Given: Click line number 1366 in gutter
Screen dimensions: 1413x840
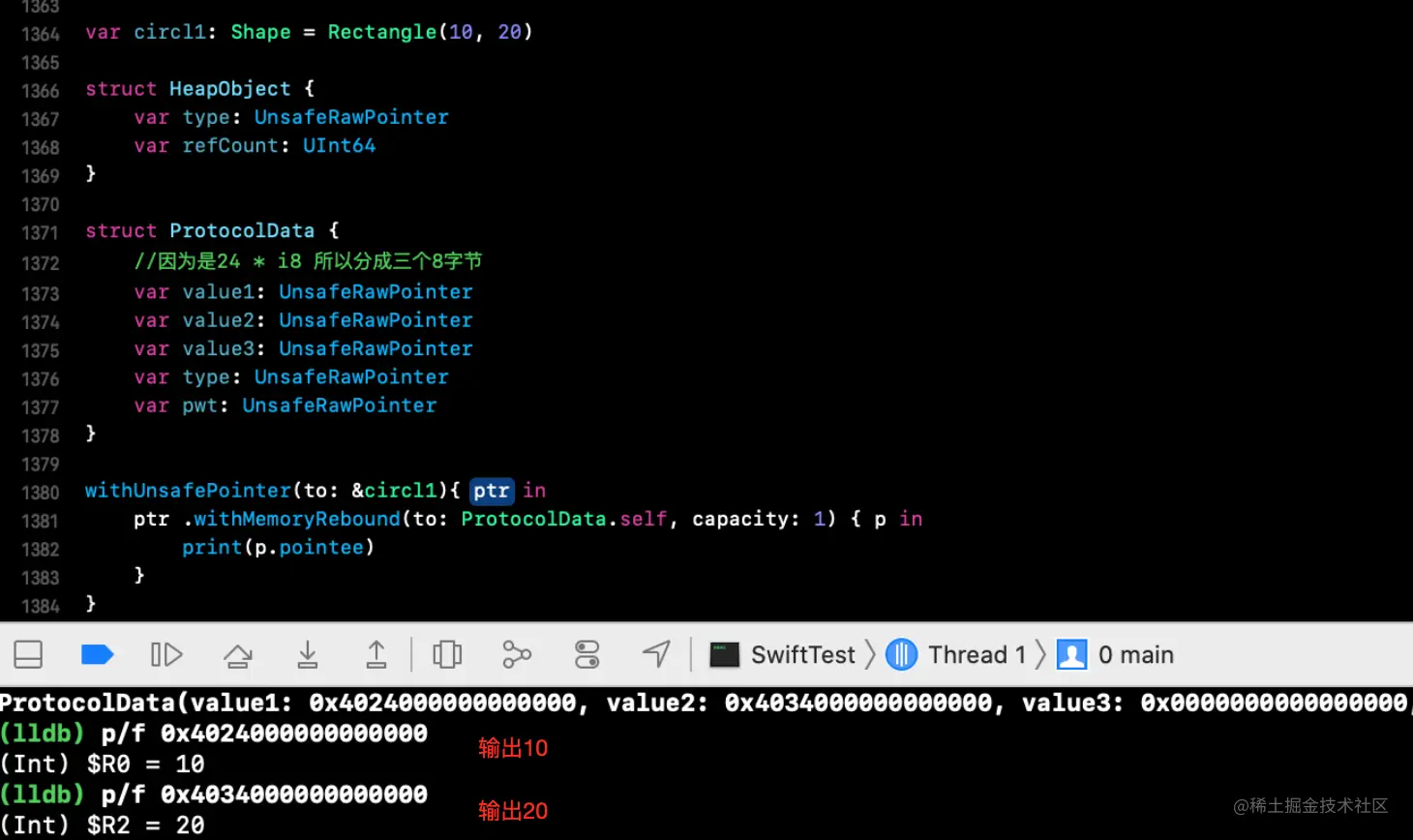Looking at the screenshot, I should pyautogui.click(x=40, y=91).
